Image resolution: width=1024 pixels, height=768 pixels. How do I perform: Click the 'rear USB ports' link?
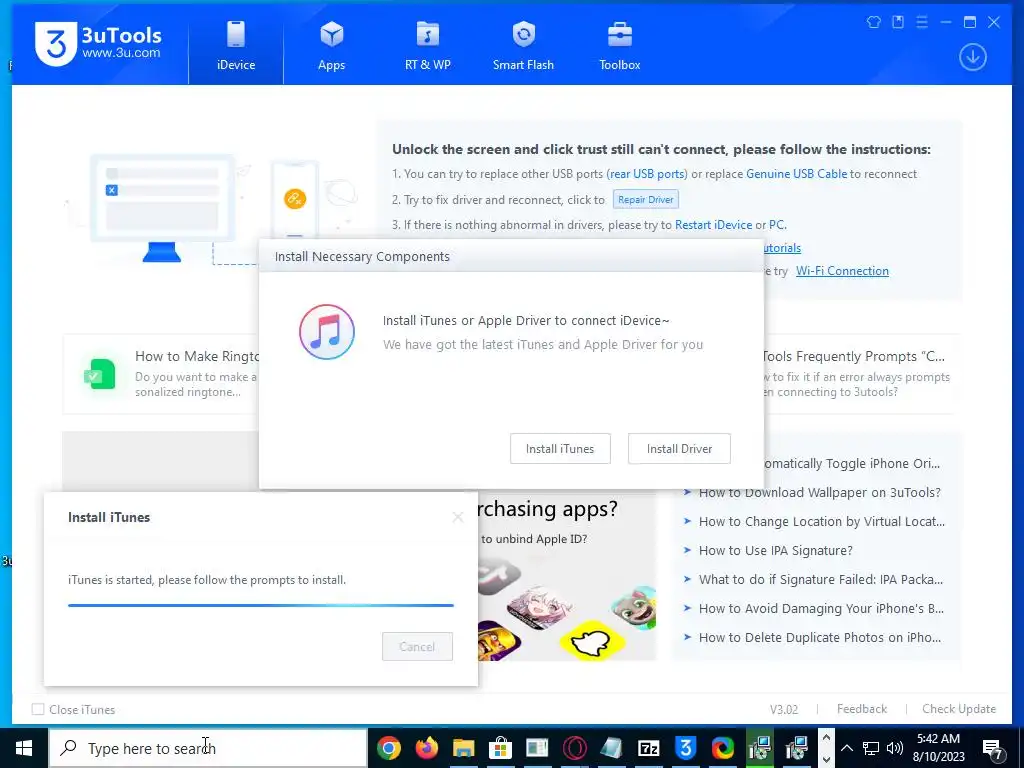(647, 174)
